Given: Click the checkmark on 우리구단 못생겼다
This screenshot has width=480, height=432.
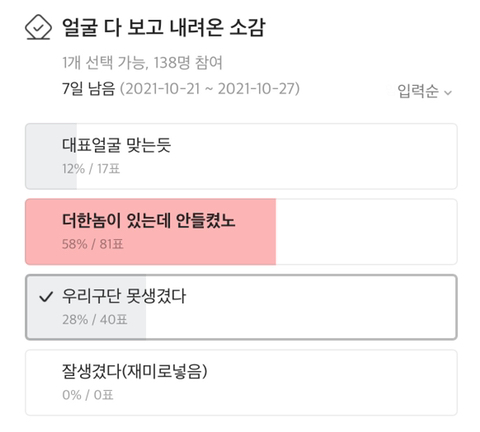Looking at the screenshot, I should (x=46, y=296).
